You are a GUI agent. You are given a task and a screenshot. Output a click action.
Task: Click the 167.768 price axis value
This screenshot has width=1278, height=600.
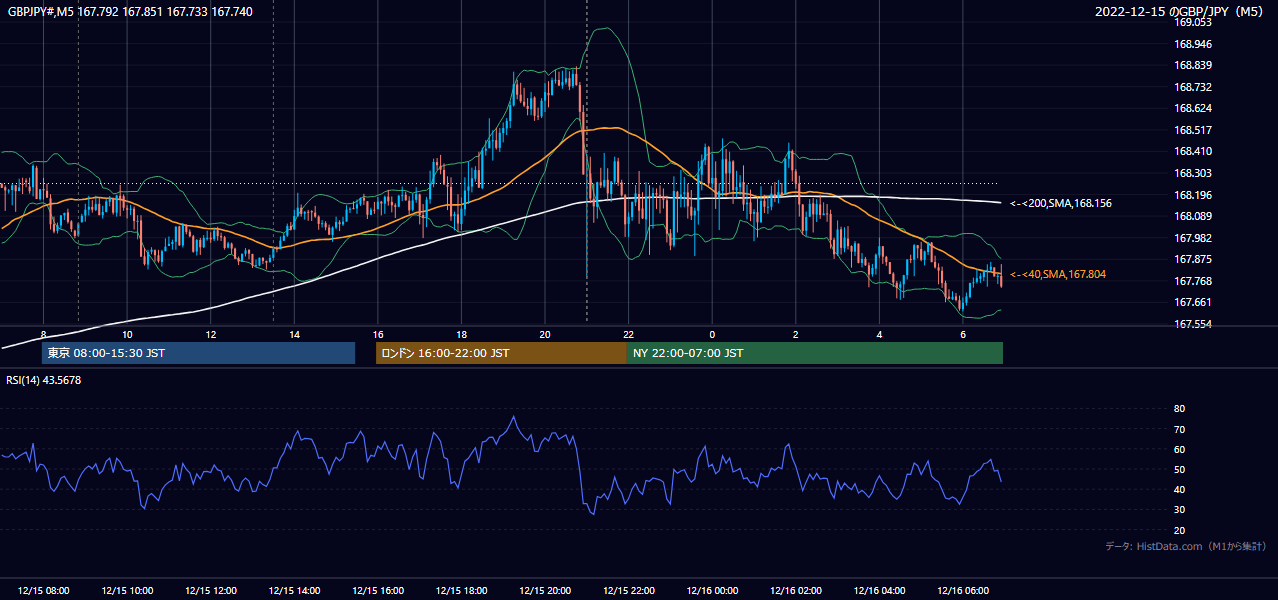click(x=1193, y=281)
